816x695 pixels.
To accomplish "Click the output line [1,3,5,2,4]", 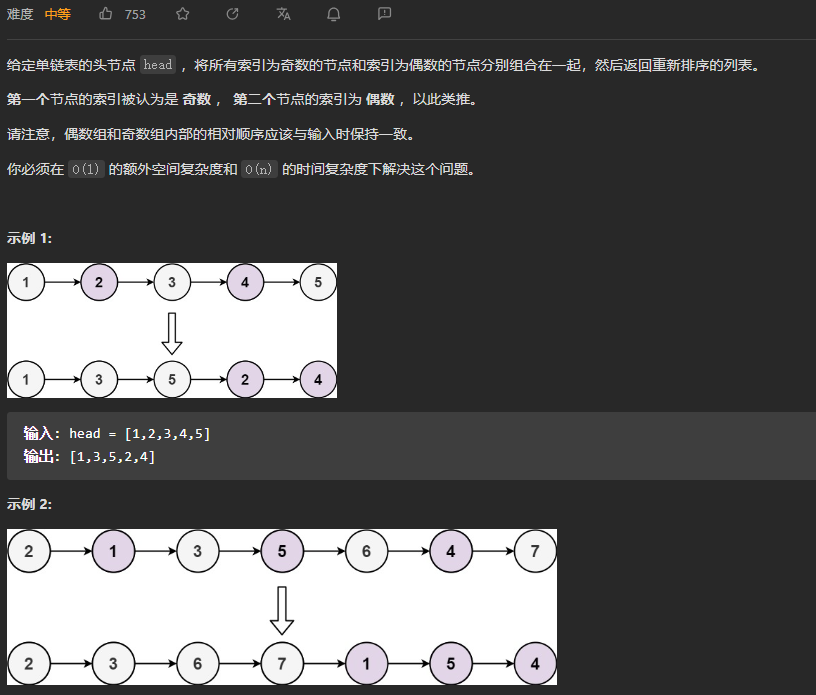I will [x=89, y=457].
